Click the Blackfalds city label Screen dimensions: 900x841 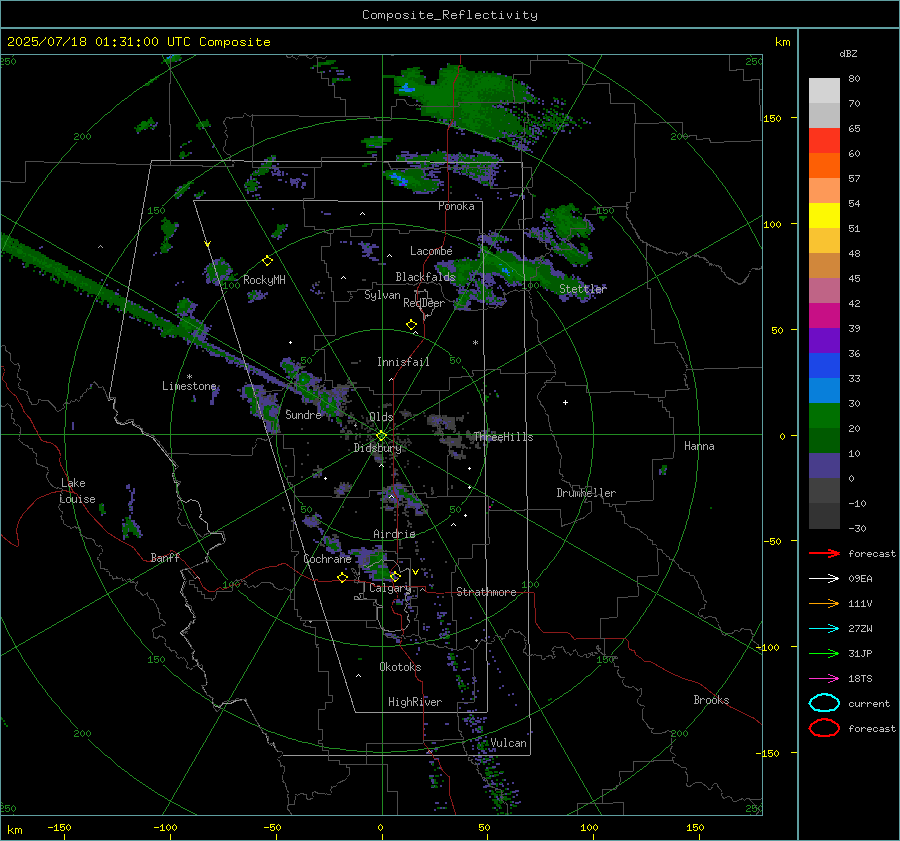pyautogui.click(x=425, y=277)
